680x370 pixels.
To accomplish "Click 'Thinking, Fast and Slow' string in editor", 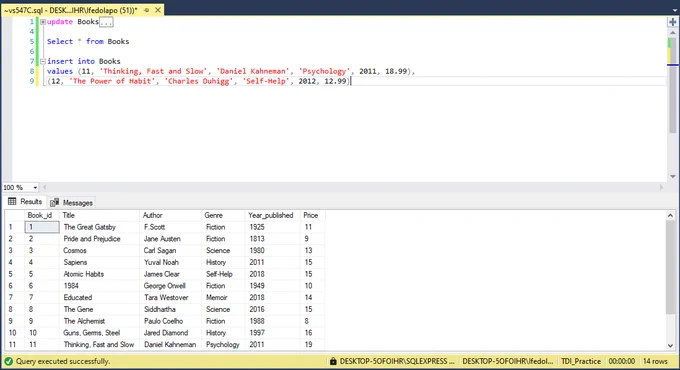I will (153, 71).
